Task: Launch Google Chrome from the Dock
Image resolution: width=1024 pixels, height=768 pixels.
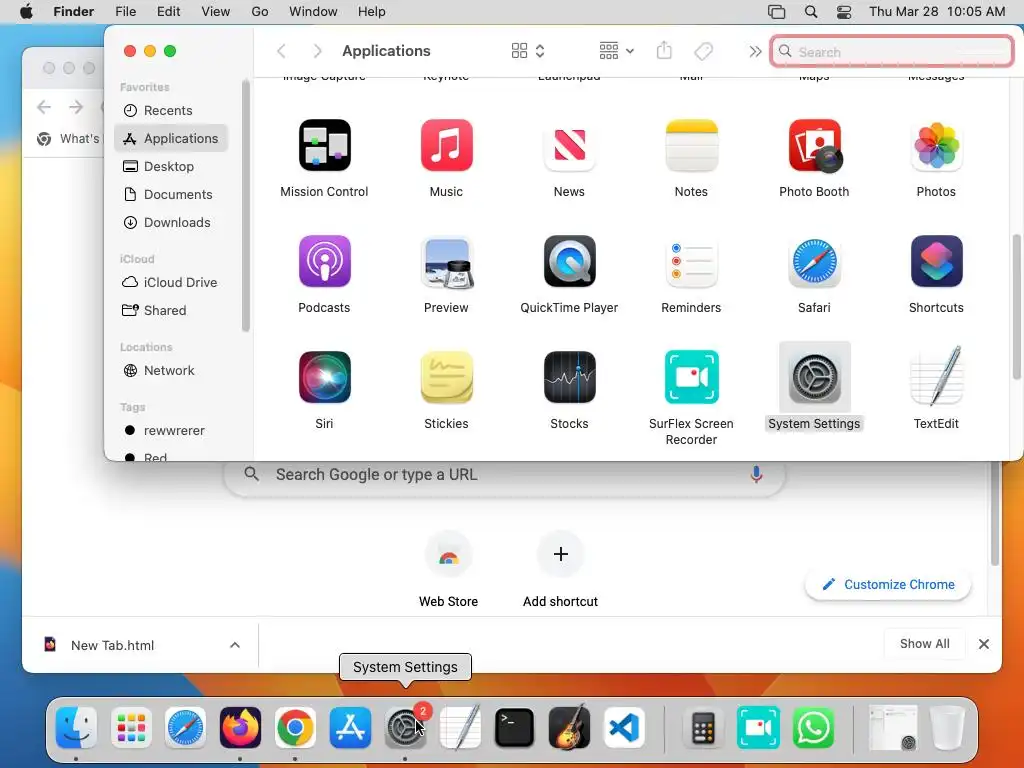Action: [x=295, y=728]
